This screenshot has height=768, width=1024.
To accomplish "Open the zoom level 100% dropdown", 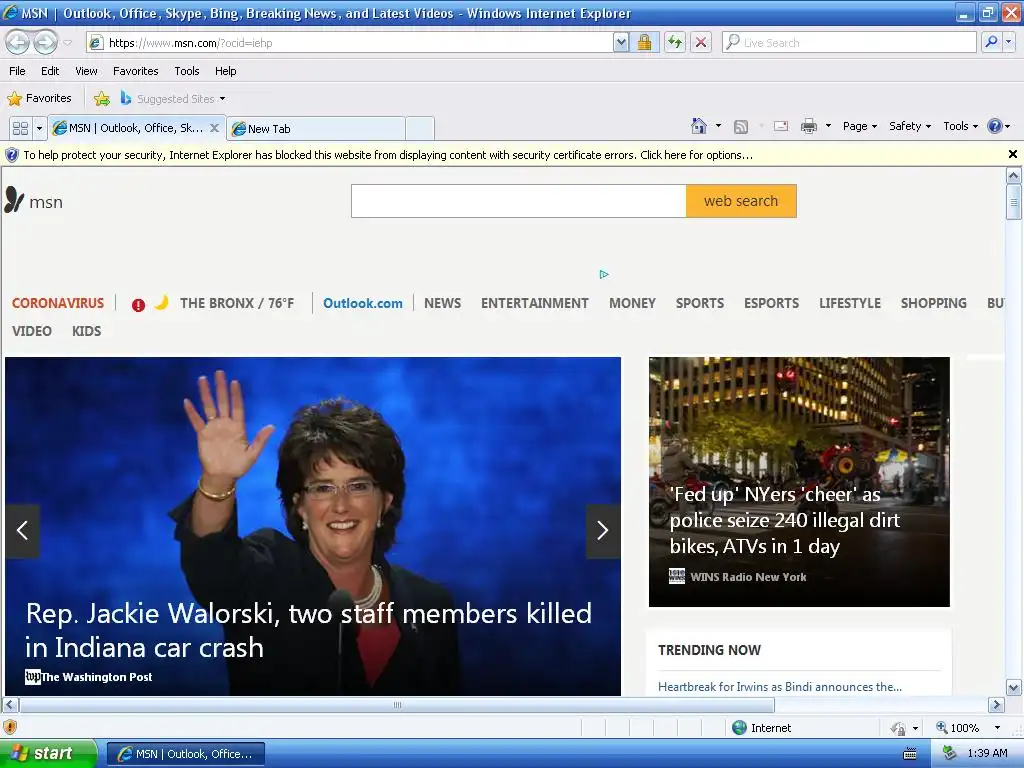I will 997,728.
